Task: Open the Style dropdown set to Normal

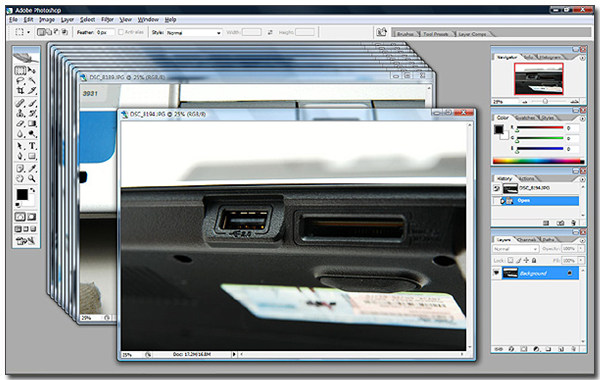Action: [x=194, y=33]
